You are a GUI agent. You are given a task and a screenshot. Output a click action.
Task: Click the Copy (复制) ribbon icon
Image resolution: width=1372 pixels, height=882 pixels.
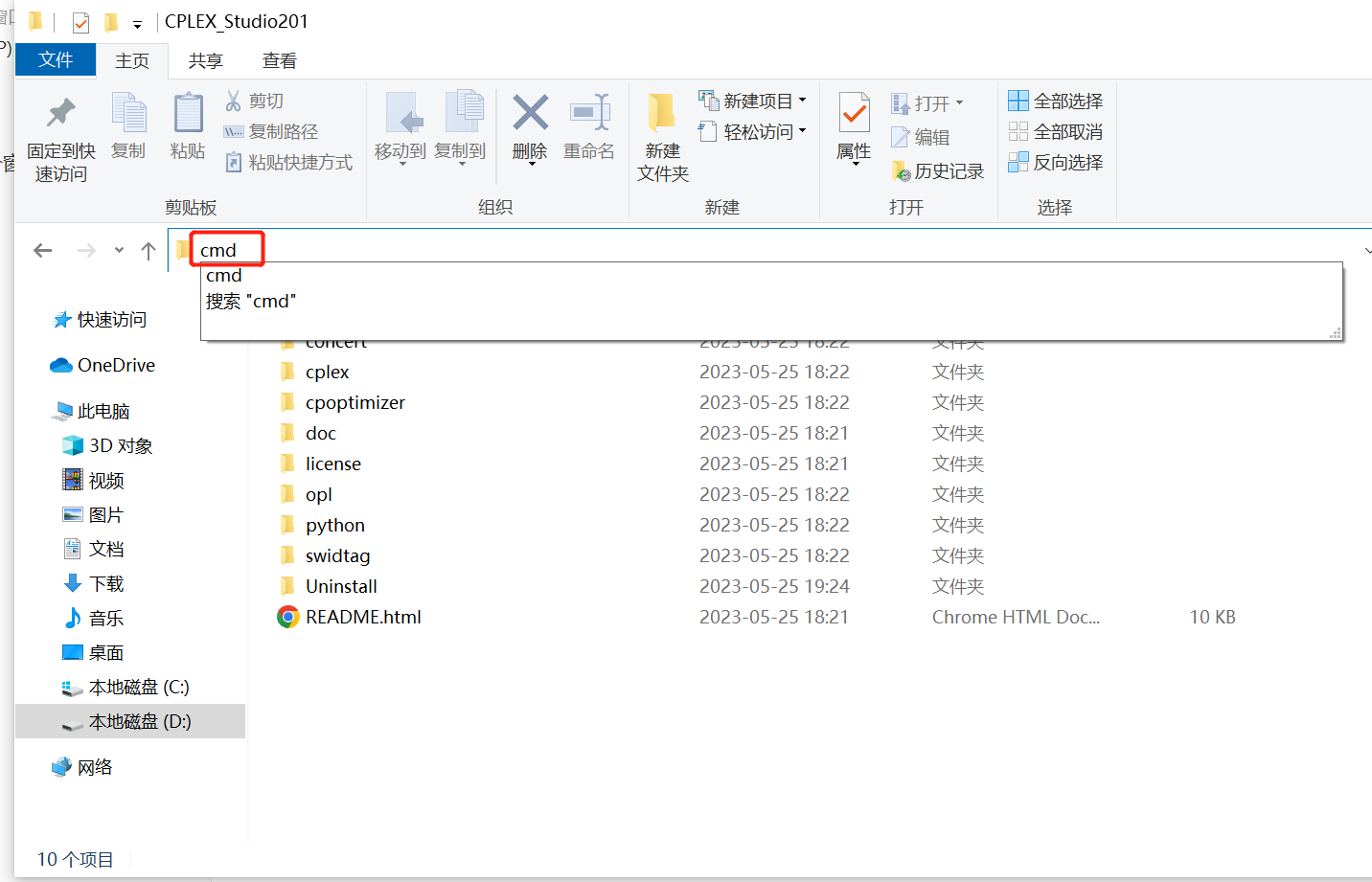(x=128, y=113)
